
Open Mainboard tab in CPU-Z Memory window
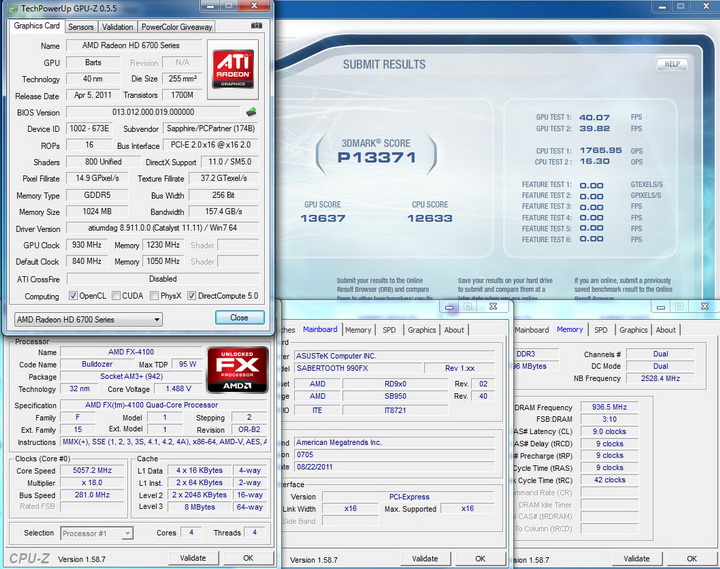pyautogui.click(x=532, y=330)
